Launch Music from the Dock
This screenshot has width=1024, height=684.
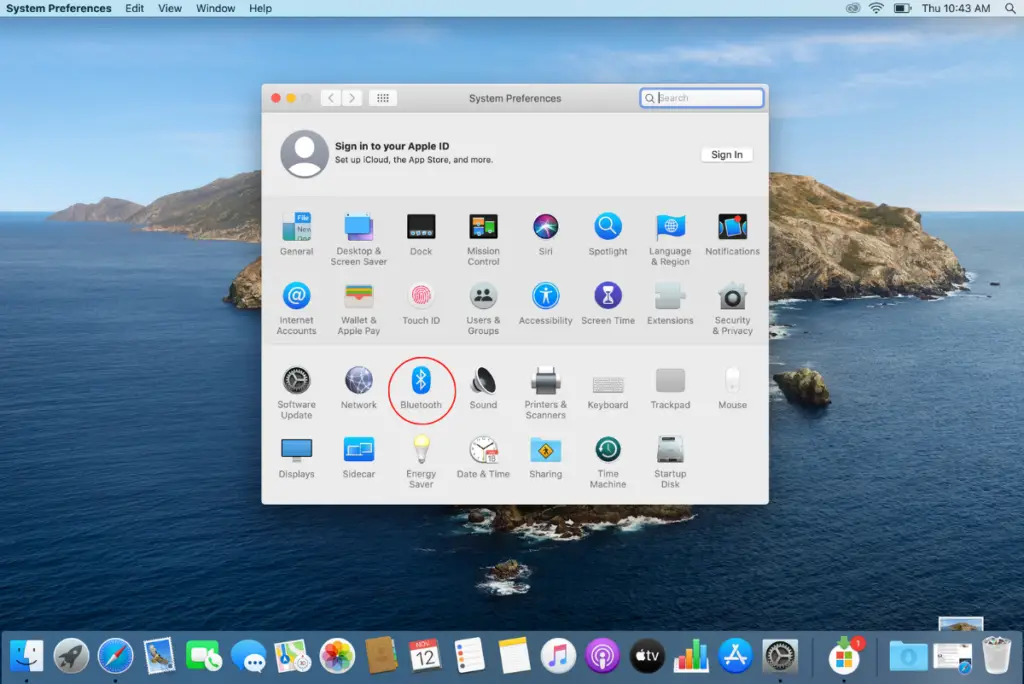coord(558,655)
